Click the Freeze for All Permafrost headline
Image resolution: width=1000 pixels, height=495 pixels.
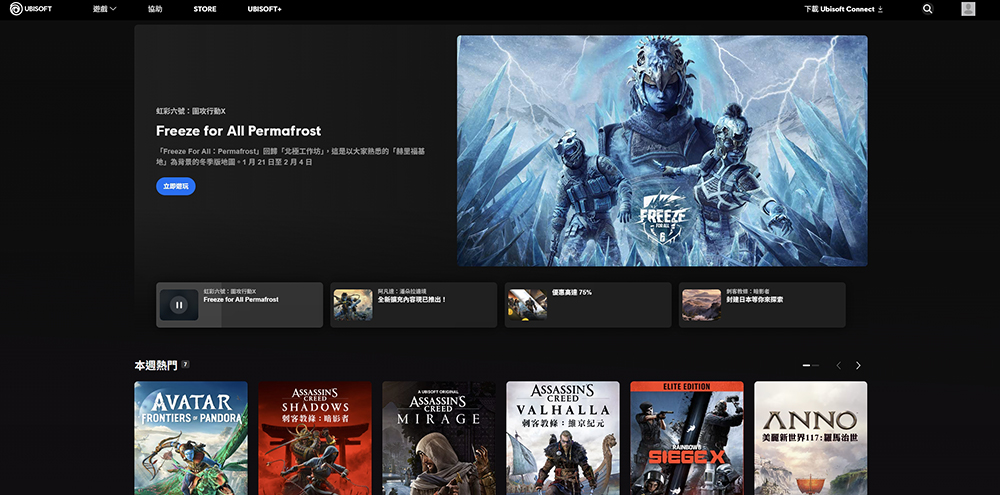point(239,131)
